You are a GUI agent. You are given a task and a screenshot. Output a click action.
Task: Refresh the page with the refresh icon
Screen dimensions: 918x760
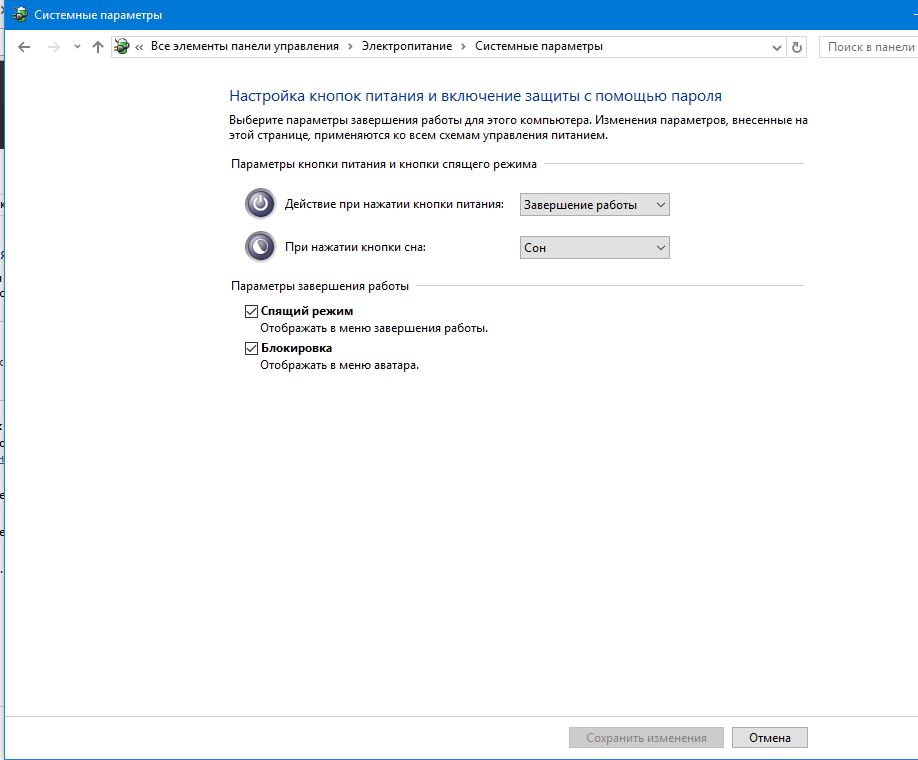click(797, 47)
